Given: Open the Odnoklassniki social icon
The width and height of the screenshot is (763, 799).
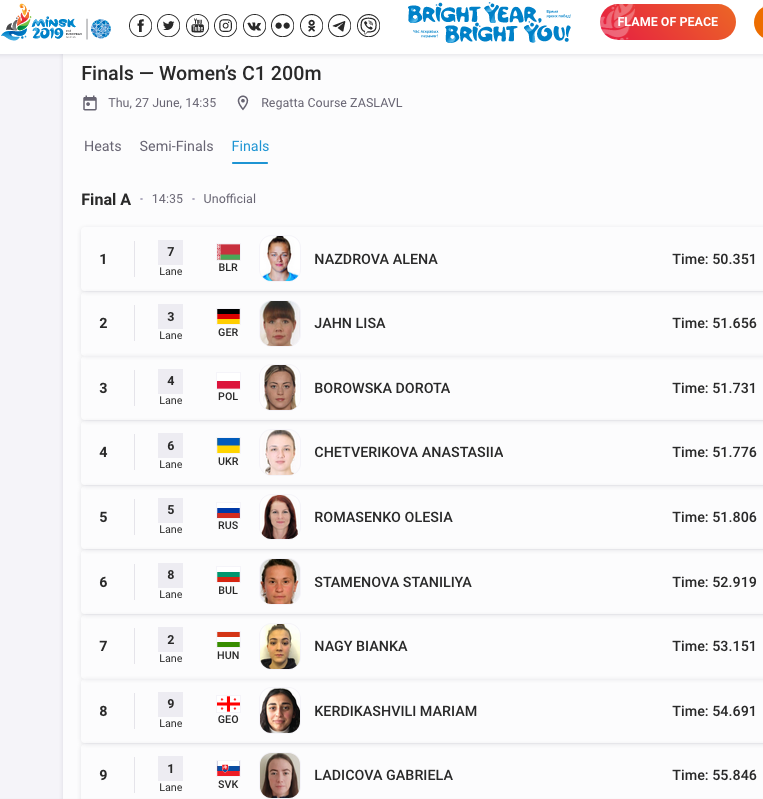Looking at the screenshot, I should pos(312,26).
